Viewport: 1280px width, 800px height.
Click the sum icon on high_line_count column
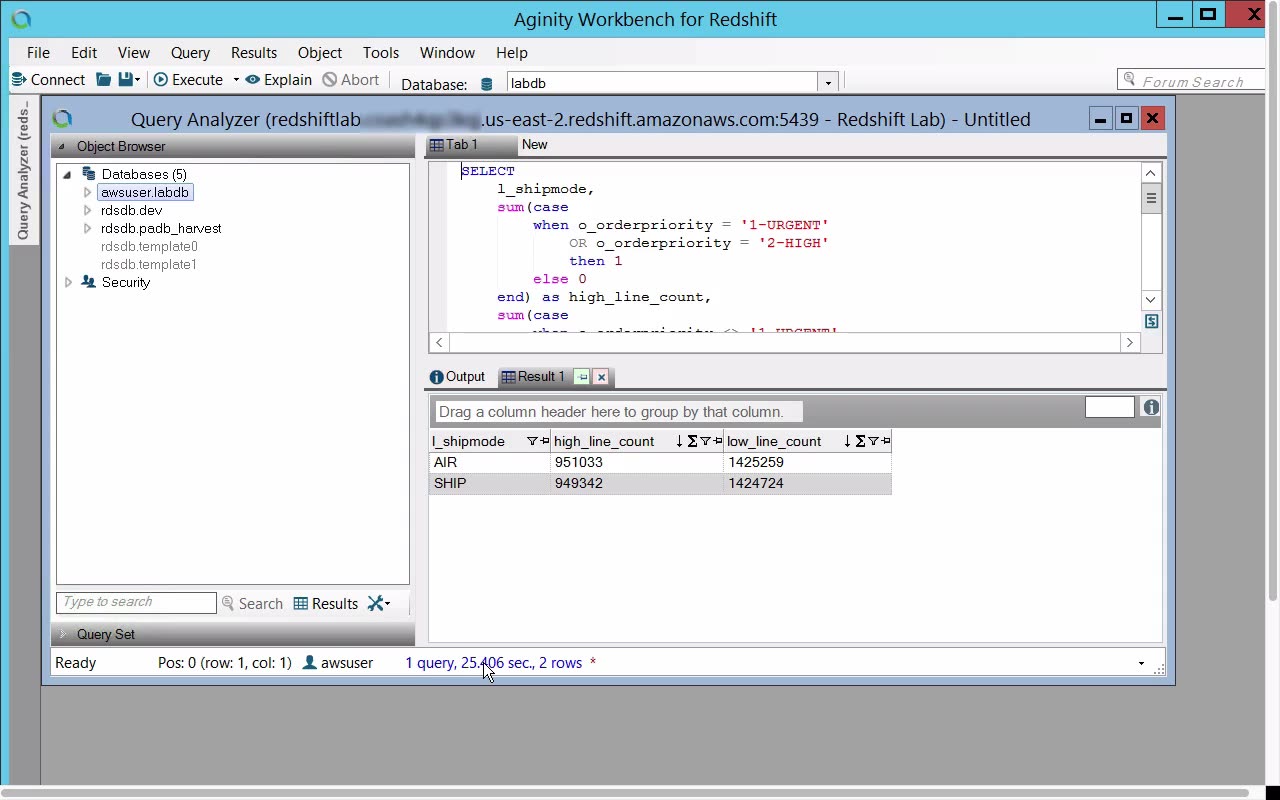pyautogui.click(x=692, y=441)
